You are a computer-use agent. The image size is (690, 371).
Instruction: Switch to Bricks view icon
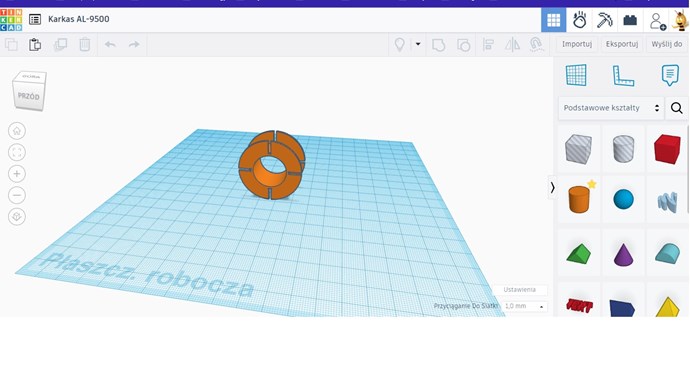(x=630, y=20)
